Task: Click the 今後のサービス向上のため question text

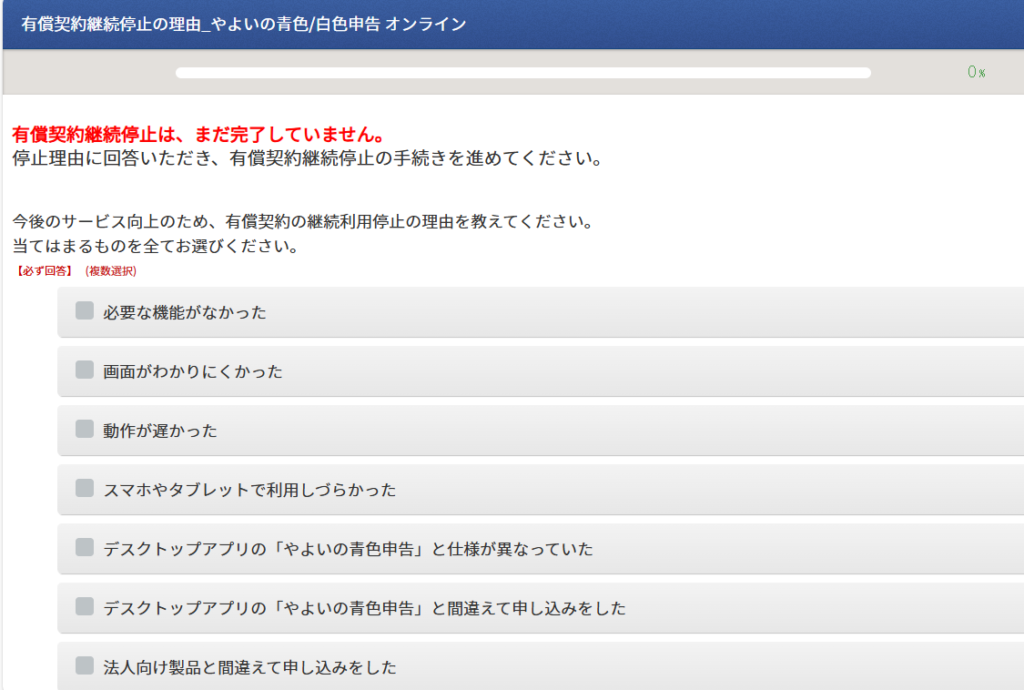Action: point(303,220)
